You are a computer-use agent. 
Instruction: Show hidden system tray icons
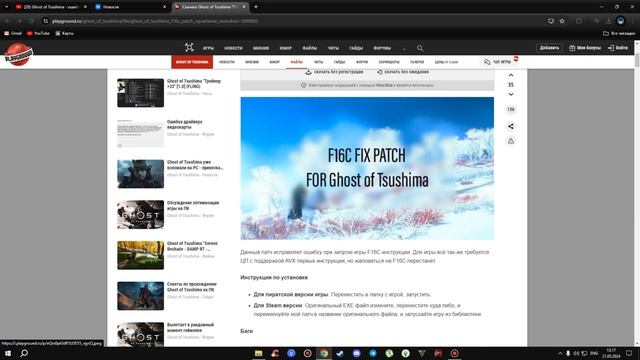[x=560, y=353]
